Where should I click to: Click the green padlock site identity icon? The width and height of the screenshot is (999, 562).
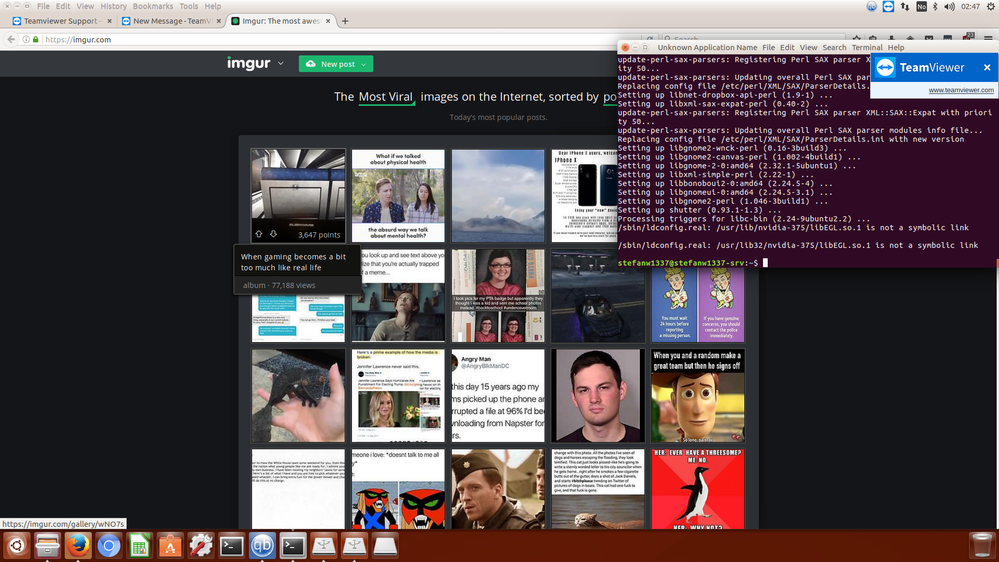(36, 40)
